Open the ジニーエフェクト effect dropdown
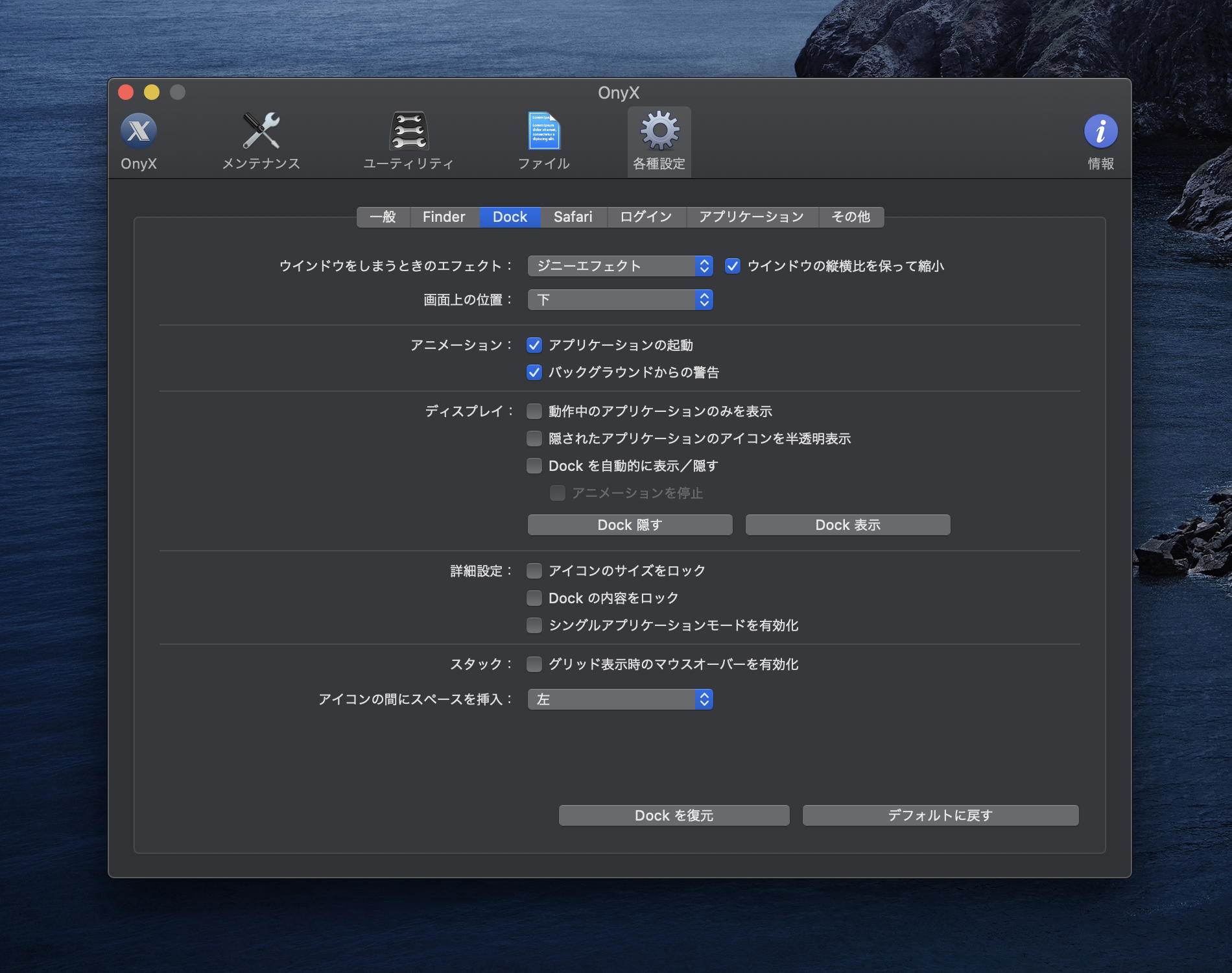1232x973 pixels. click(x=621, y=266)
